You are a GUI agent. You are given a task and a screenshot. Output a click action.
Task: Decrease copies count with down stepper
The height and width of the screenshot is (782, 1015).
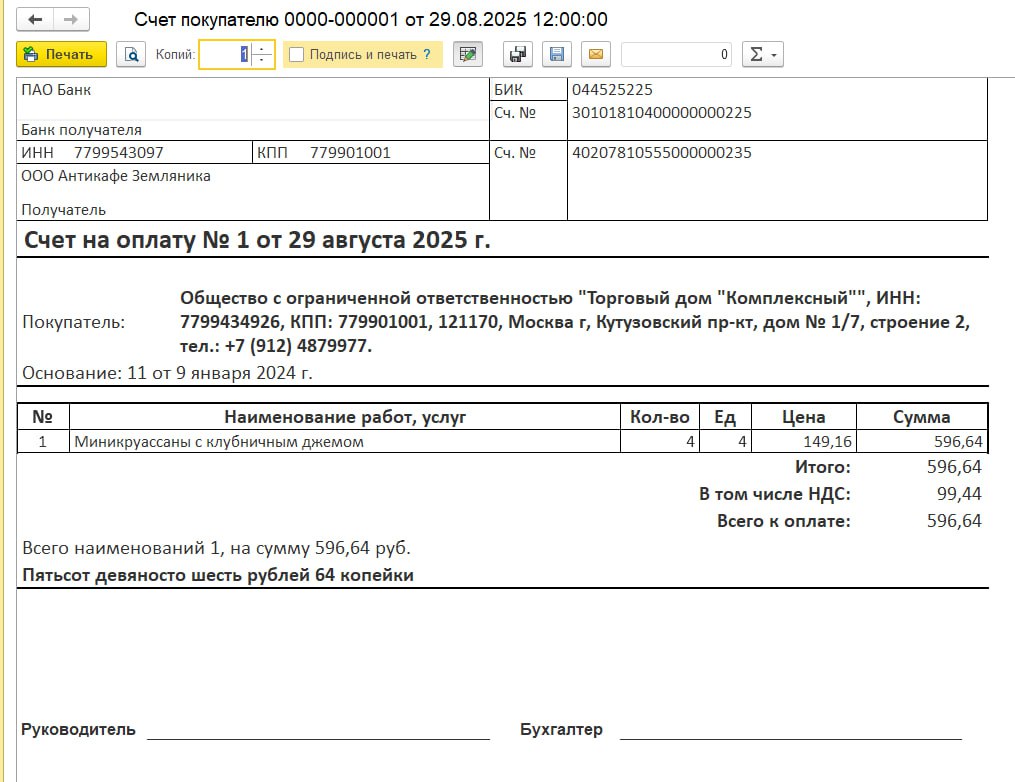[262, 61]
